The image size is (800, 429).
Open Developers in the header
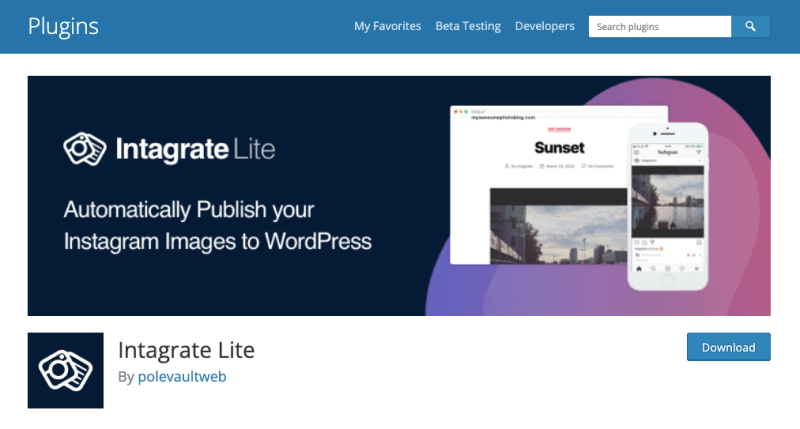[x=544, y=26]
